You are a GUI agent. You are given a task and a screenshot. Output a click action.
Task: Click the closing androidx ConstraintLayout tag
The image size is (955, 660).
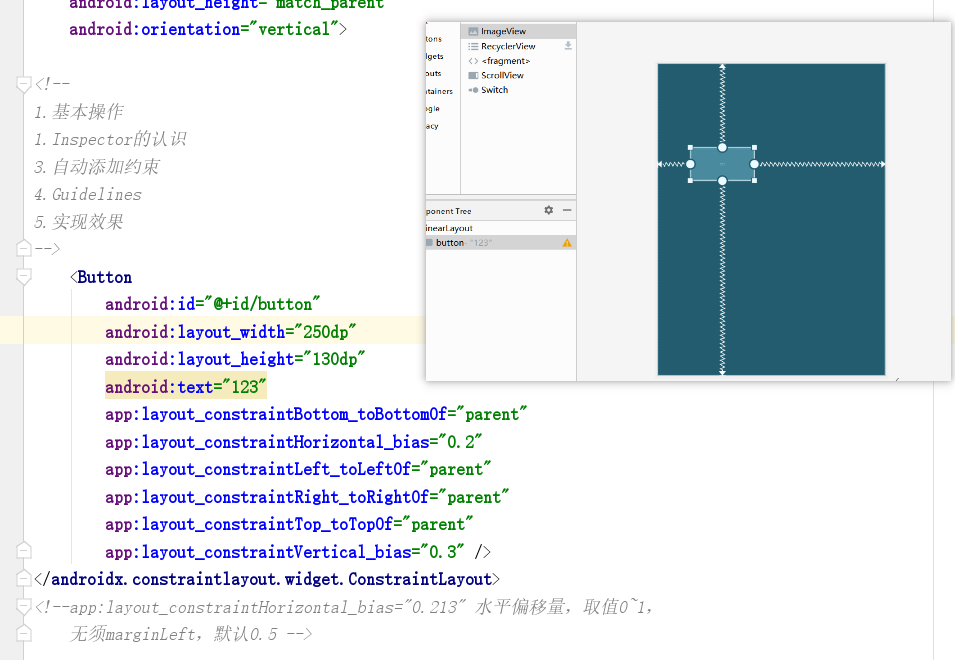click(x=267, y=579)
